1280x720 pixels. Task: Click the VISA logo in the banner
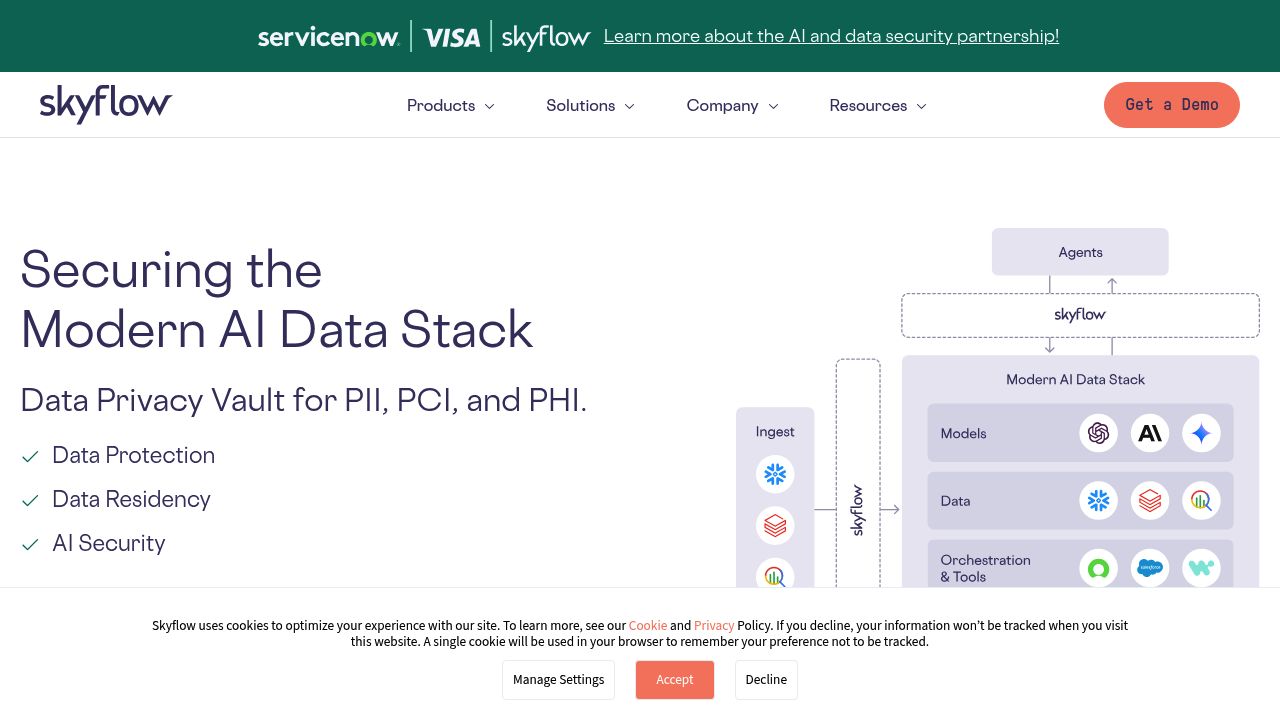(x=452, y=37)
